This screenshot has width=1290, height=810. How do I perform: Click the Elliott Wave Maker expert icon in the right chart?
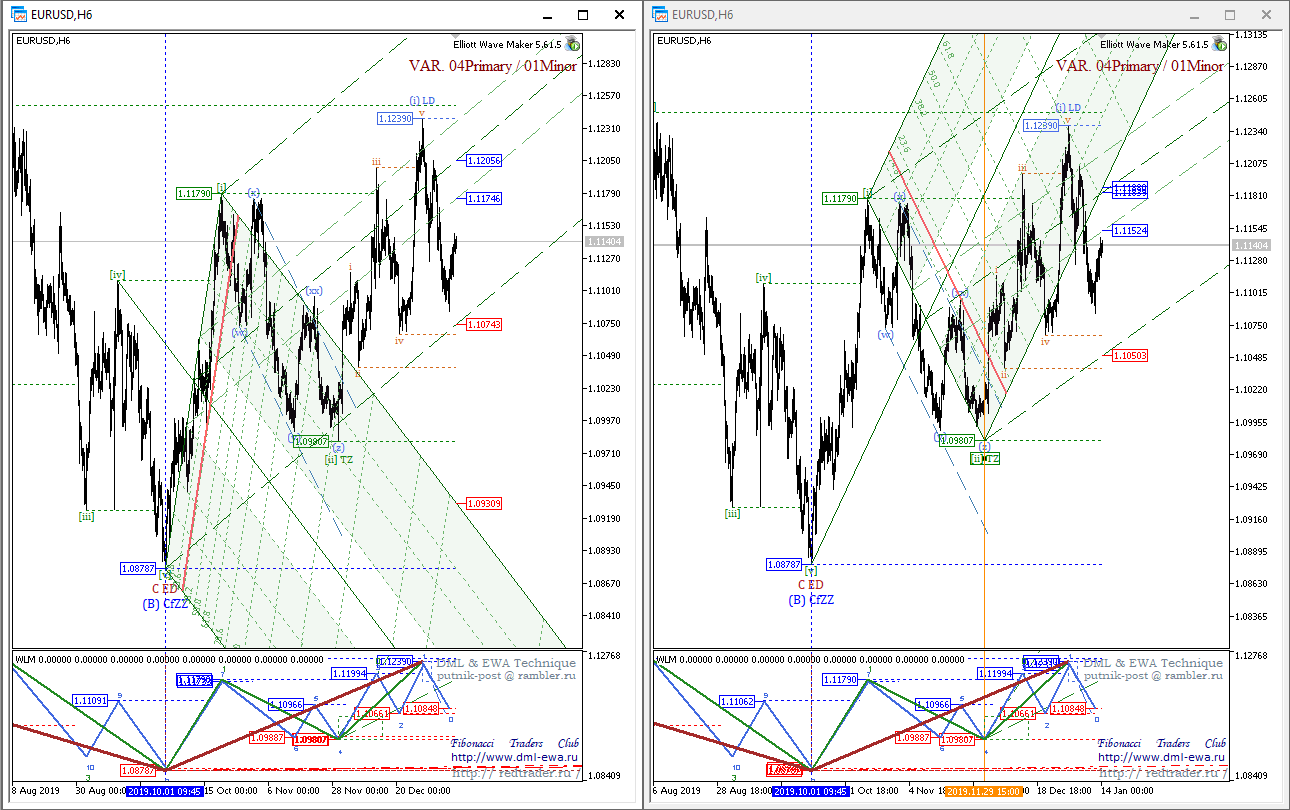(x=1219, y=44)
